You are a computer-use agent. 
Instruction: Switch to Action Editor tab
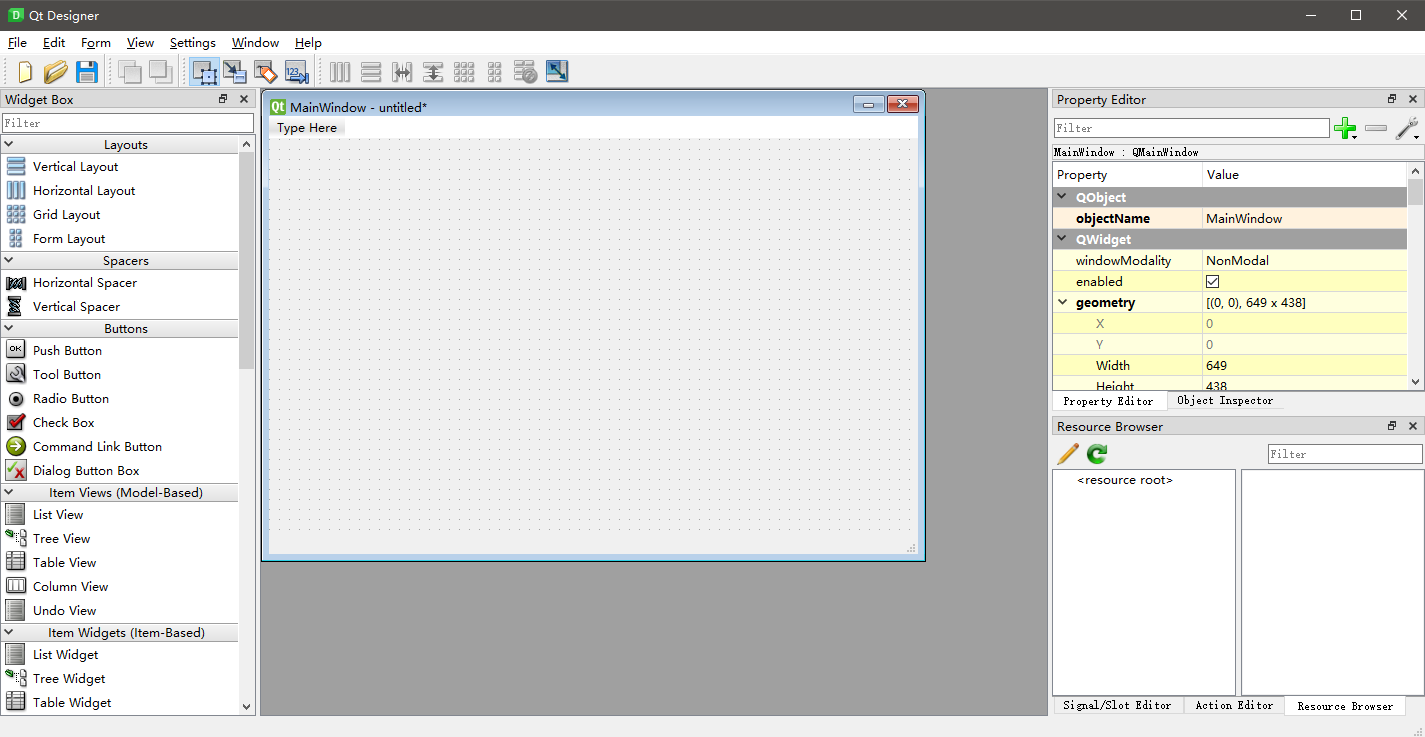pyautogui.click(x=1234, y=705)
